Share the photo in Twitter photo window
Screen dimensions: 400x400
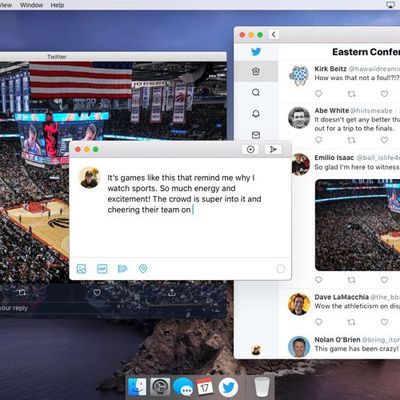(172, 292)
